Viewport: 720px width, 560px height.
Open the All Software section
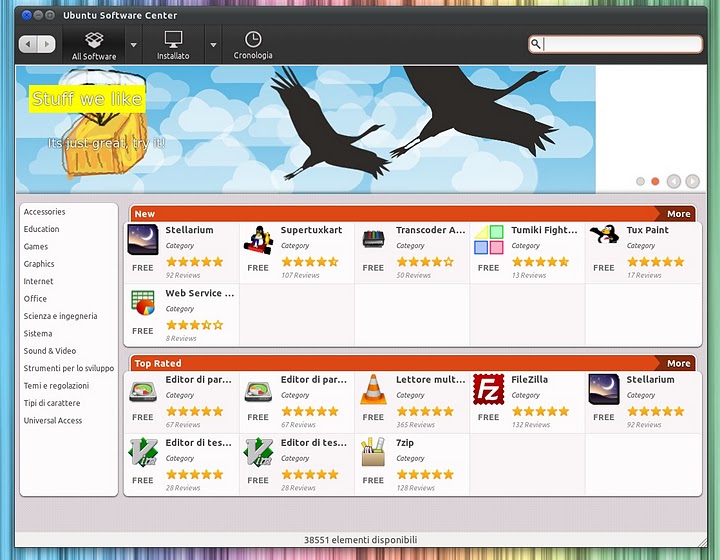point(94,45)
